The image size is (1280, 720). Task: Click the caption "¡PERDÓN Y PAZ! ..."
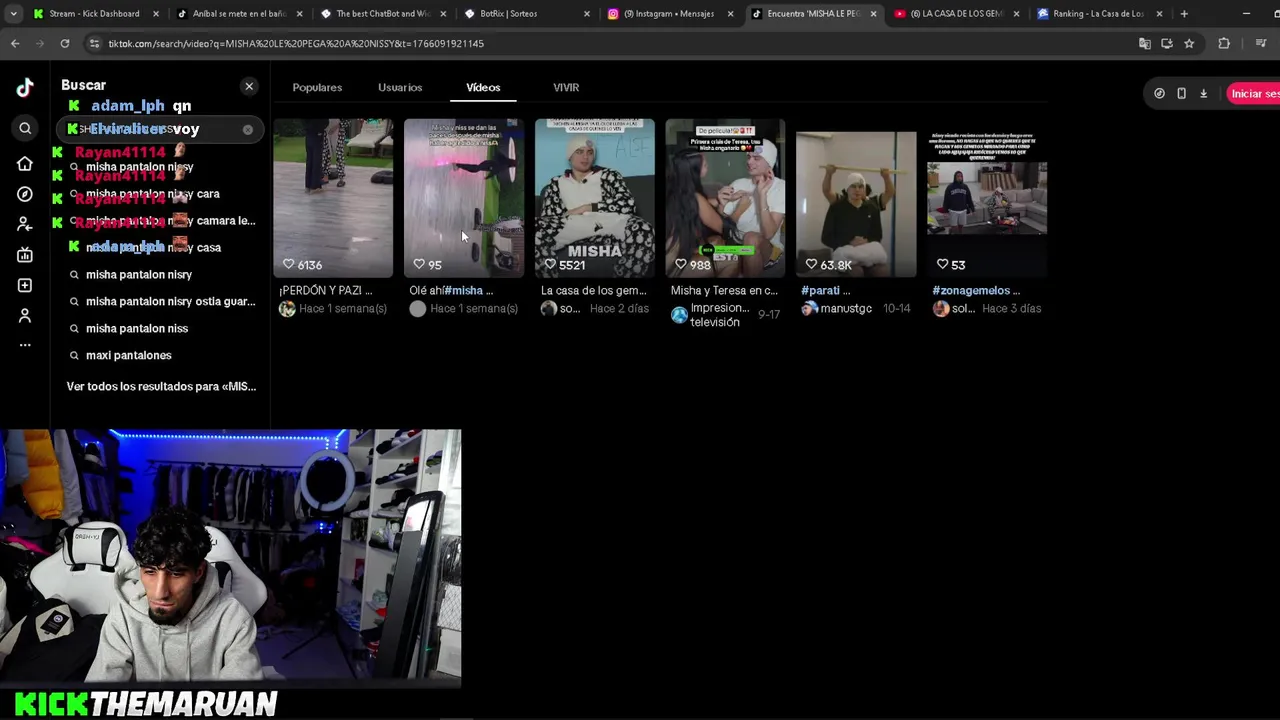(x=326, y=290)
